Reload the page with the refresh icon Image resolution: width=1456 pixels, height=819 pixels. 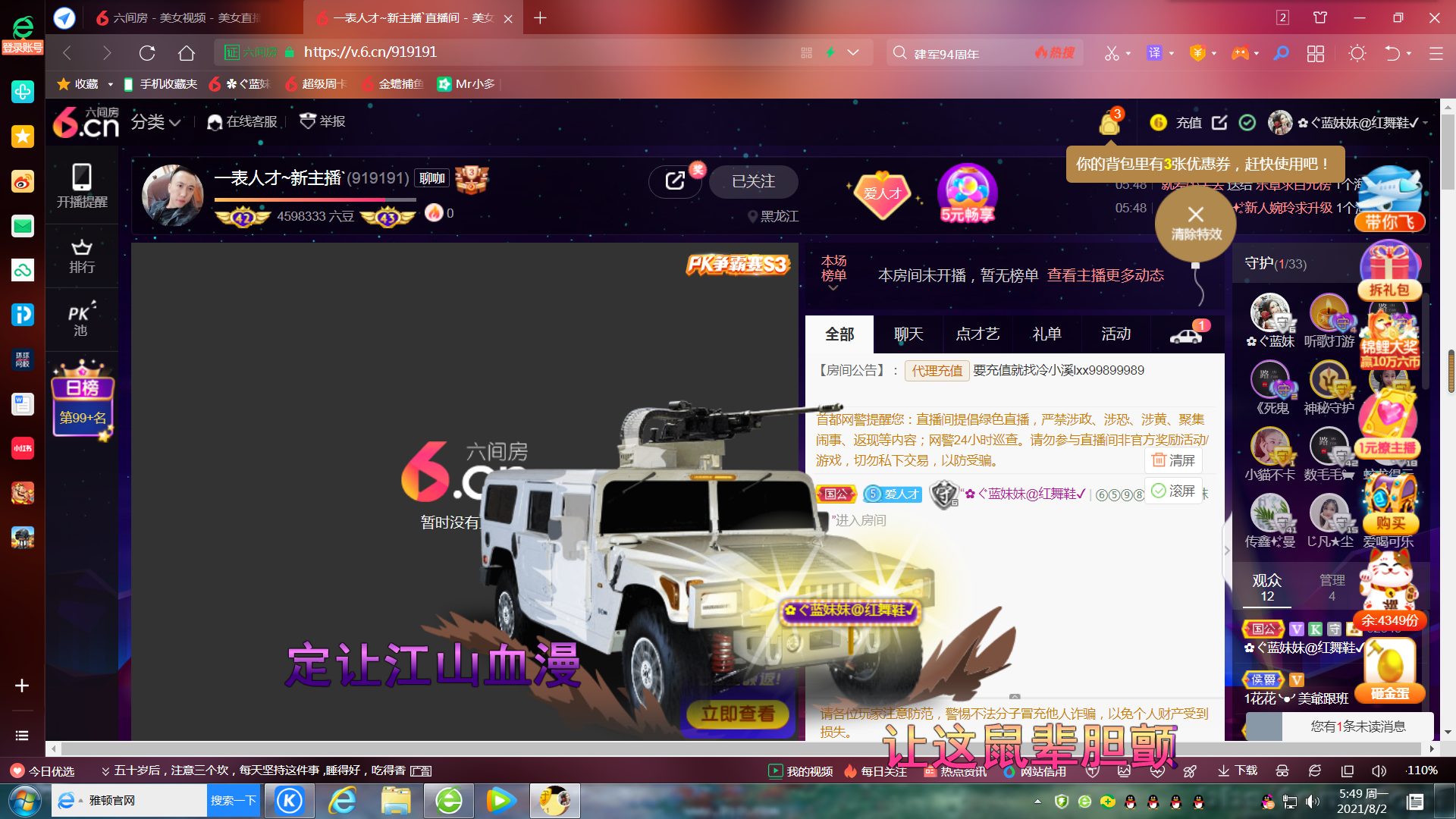click(147, 52)
